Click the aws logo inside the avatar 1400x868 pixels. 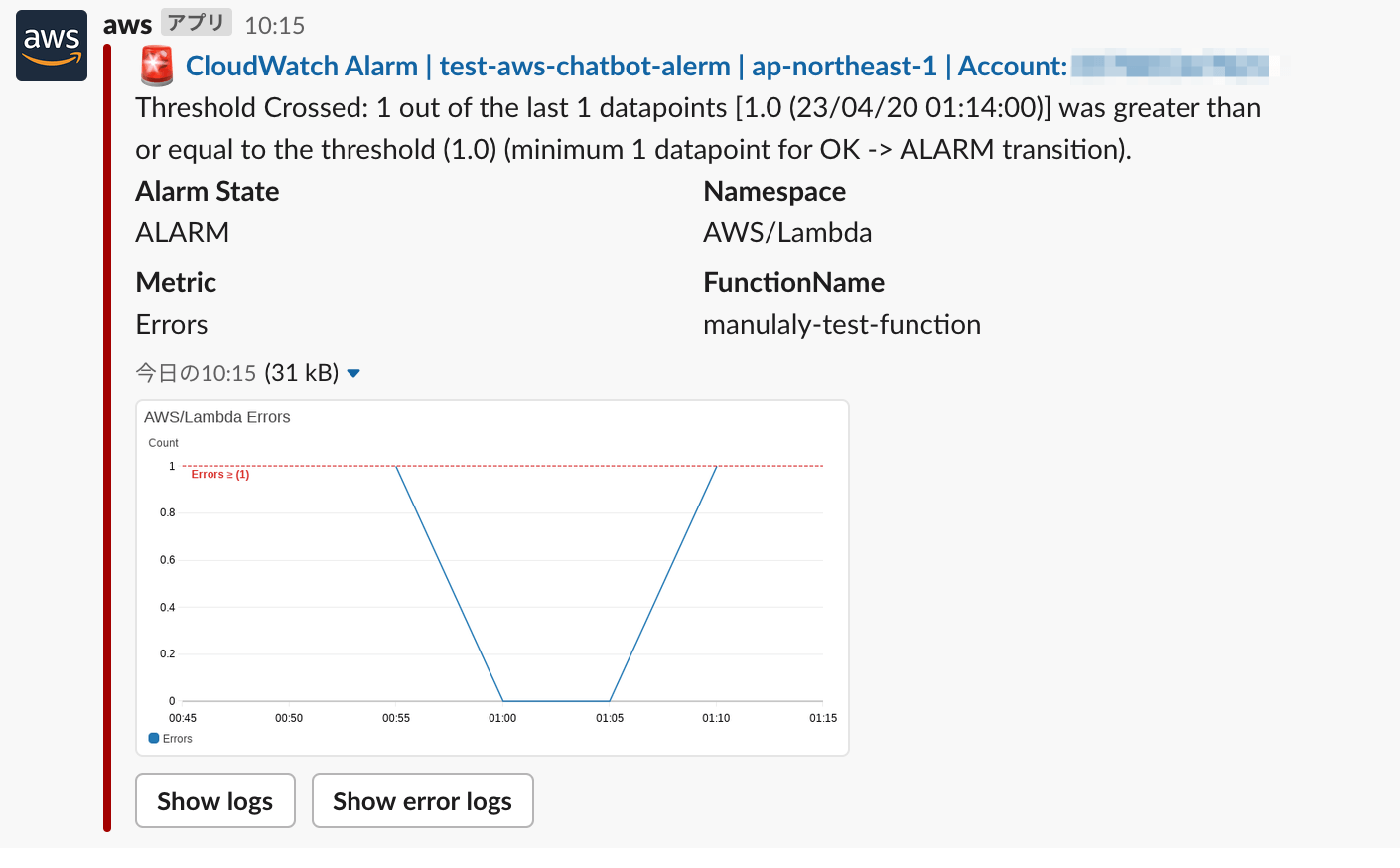pos(51,40)
